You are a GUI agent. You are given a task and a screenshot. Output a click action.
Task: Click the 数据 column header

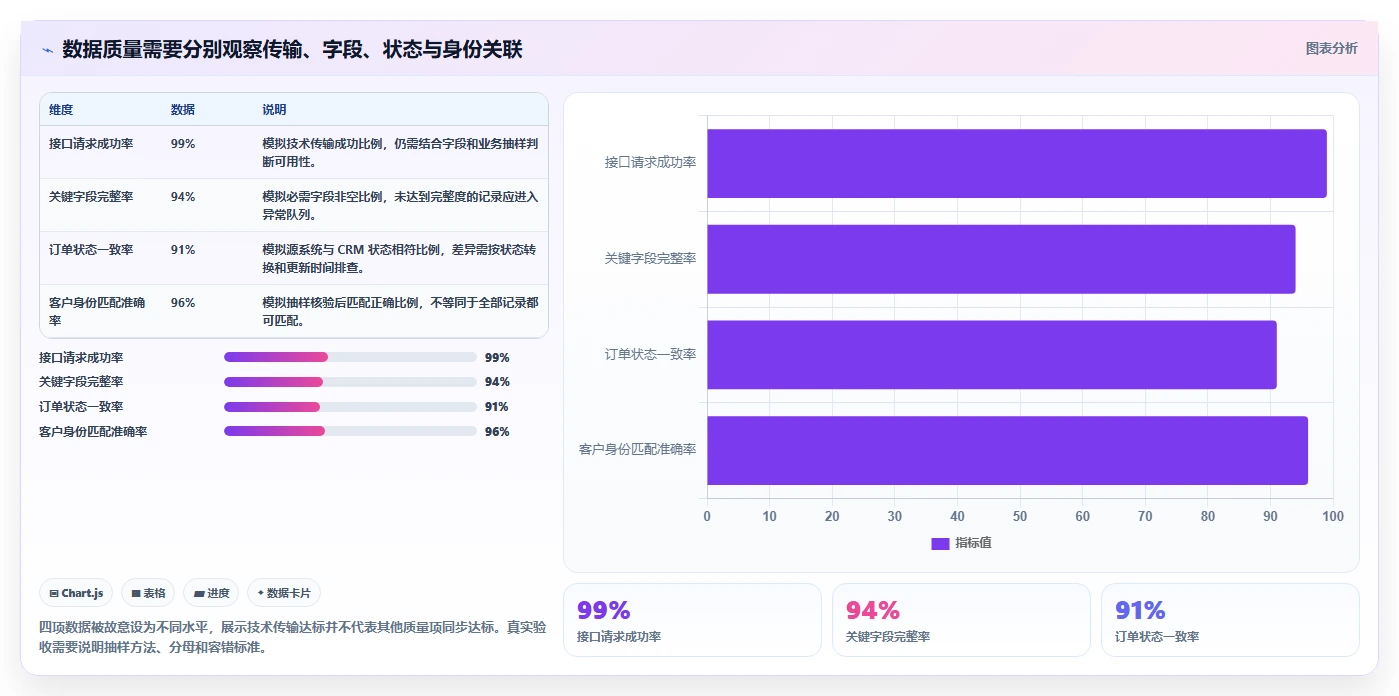[x=183, y=109]
